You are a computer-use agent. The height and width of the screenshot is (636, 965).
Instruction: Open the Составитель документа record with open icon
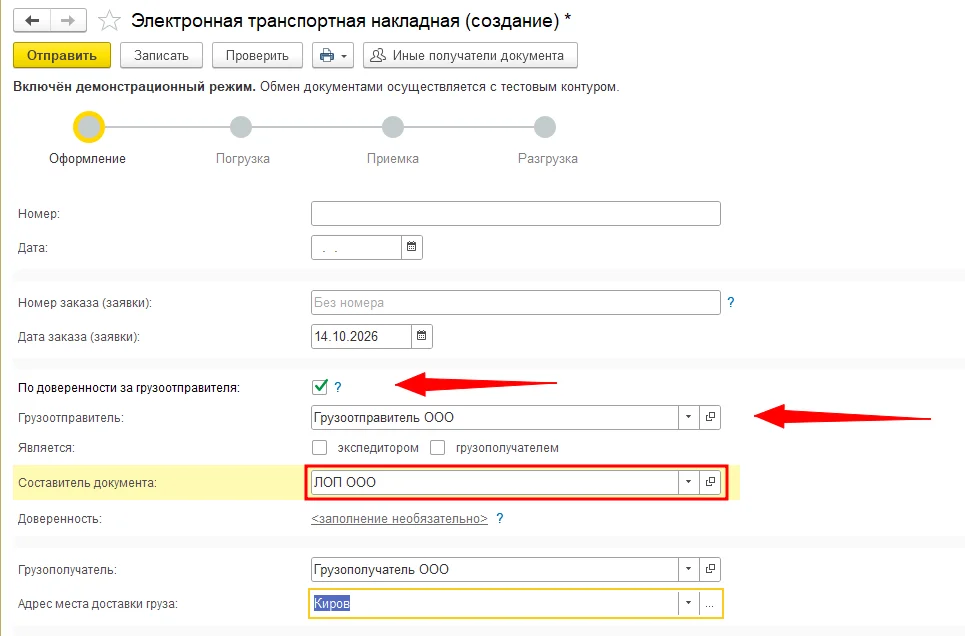click(710, 482)
